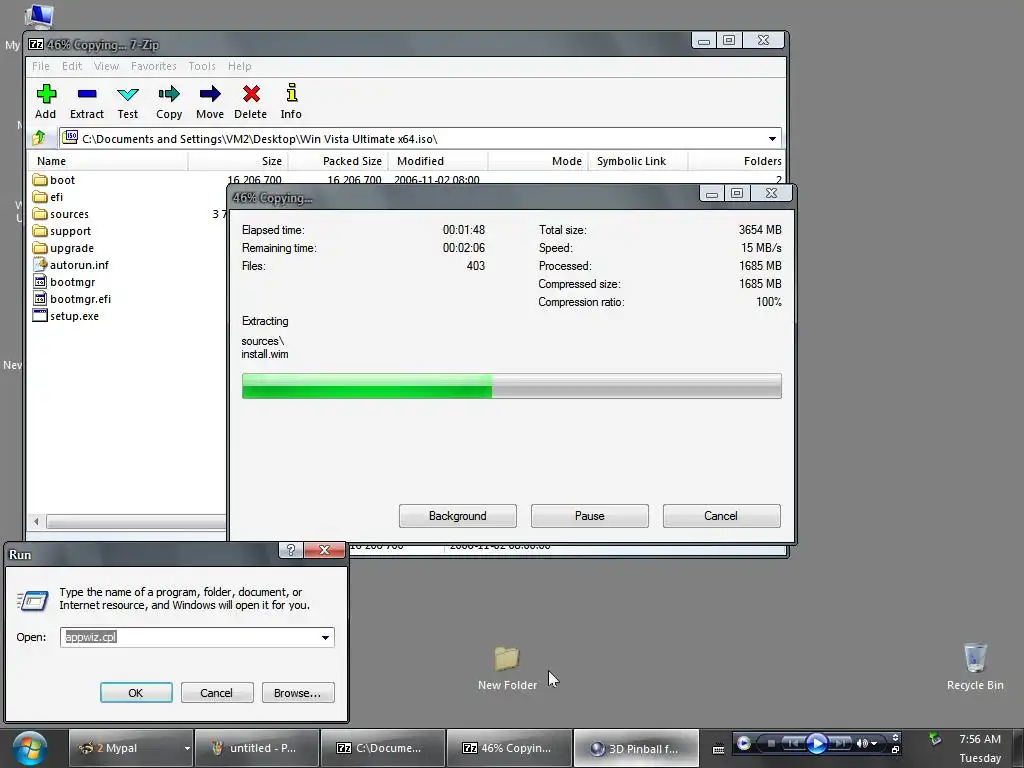This screenshot has width=1024, height=768.
Task: Skip to next track in taskbar player
Action: click(840, 743)
